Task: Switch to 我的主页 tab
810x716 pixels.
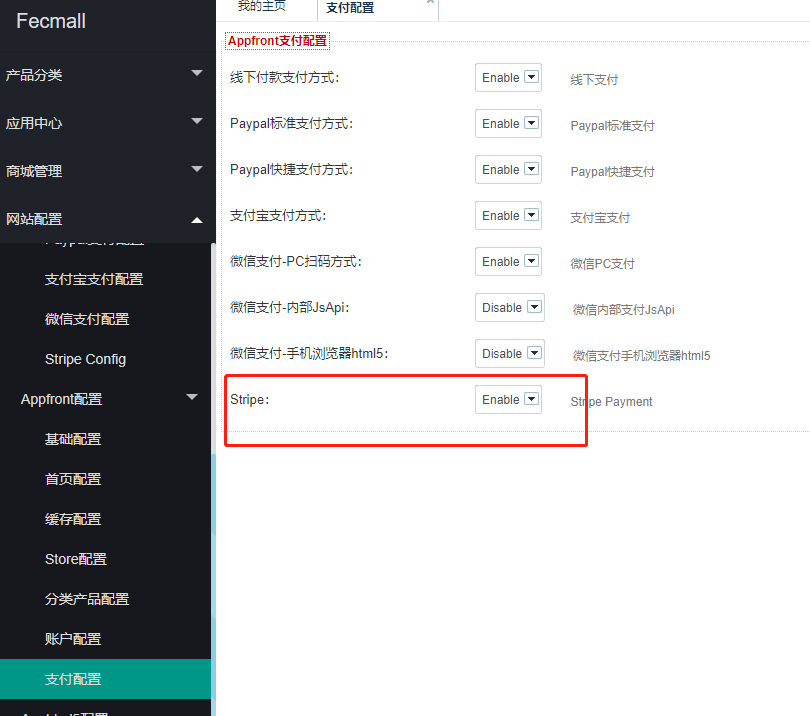Action: [261, 6]
